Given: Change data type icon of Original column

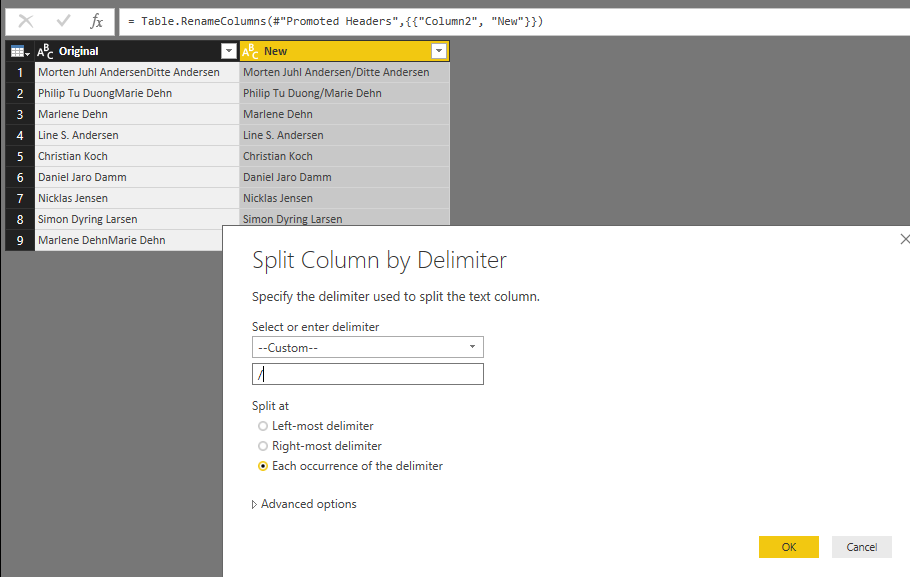Looking at the screenshot, I should click(45, 52).
